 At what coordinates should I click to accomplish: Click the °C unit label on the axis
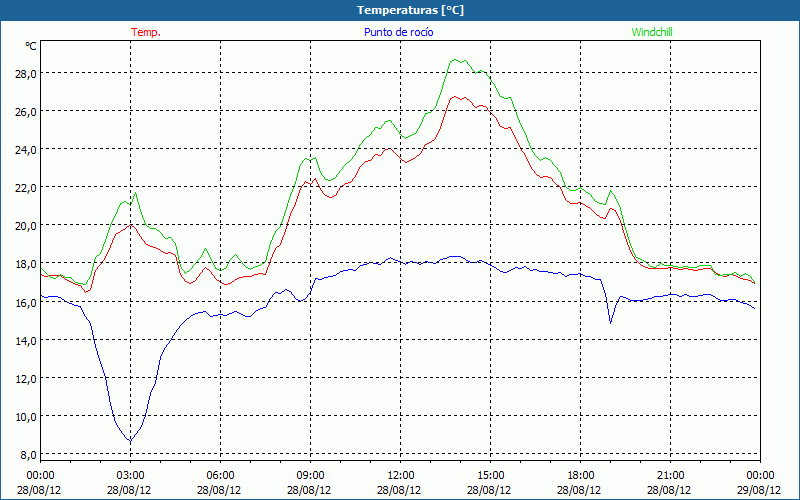coord(31,46)
